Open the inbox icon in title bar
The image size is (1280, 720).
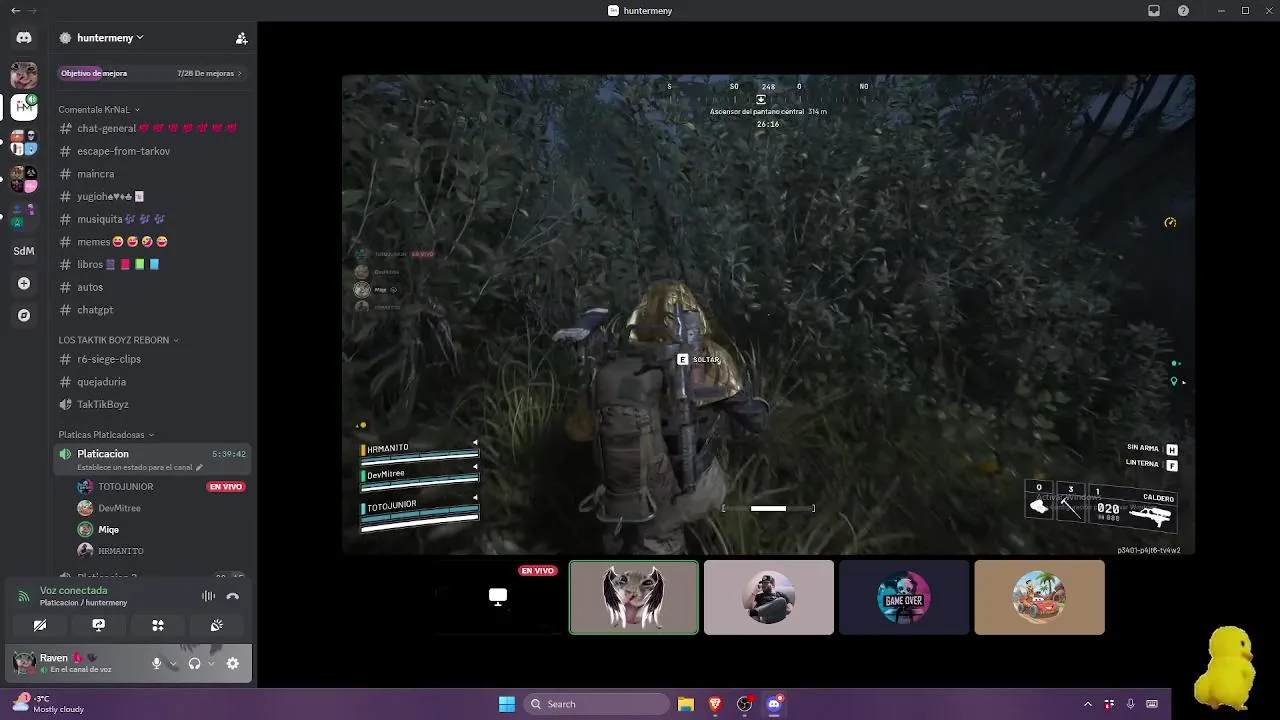1154,11
